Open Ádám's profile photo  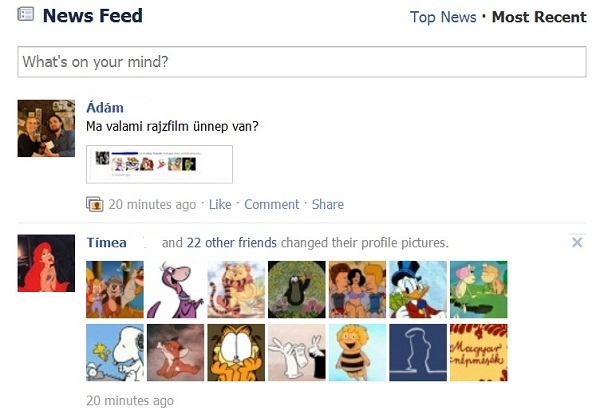(x=46, y=128)
